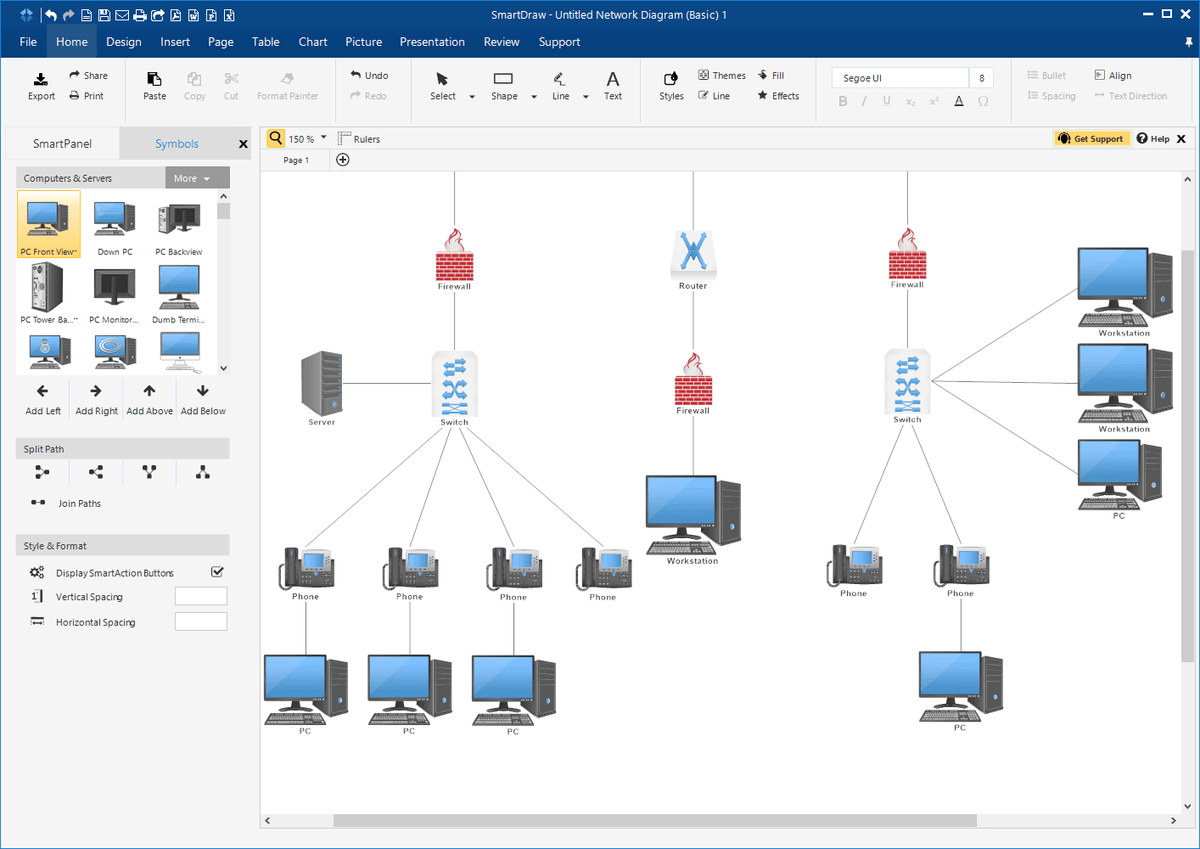Click the canvas horizontal scrollbar
This screenshot has width=1200, height=849.
(654, 821)
